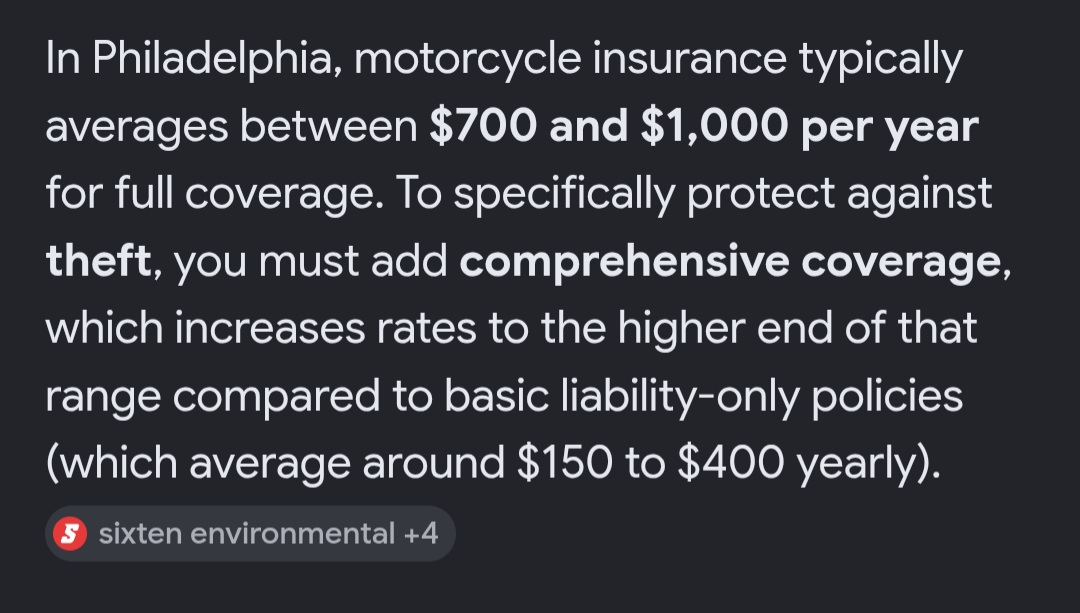Click the word "typically" in first line

tap(880, 59)
